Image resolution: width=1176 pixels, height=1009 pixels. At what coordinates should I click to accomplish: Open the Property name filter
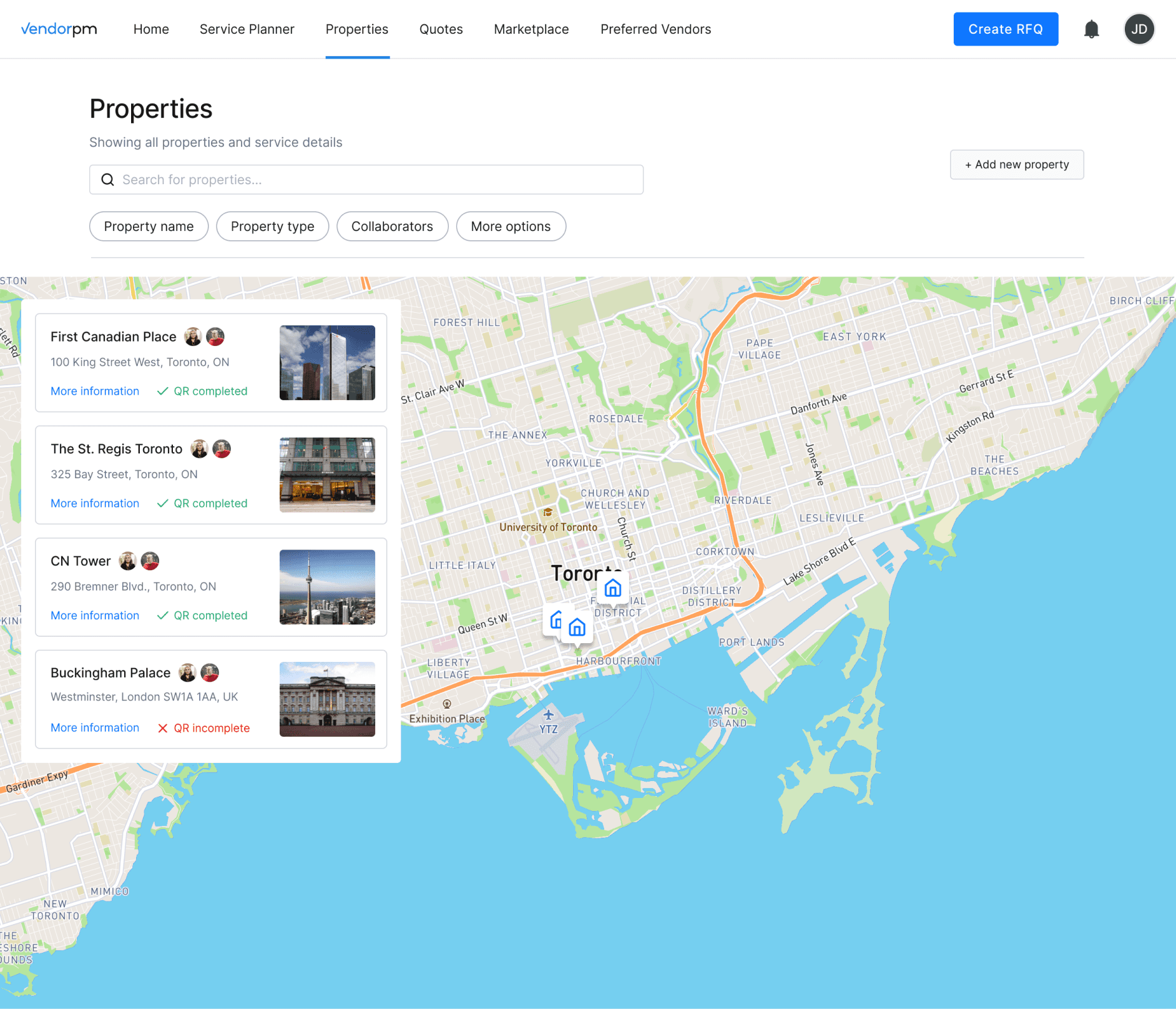pyautogui.click(x=149, y=226)
